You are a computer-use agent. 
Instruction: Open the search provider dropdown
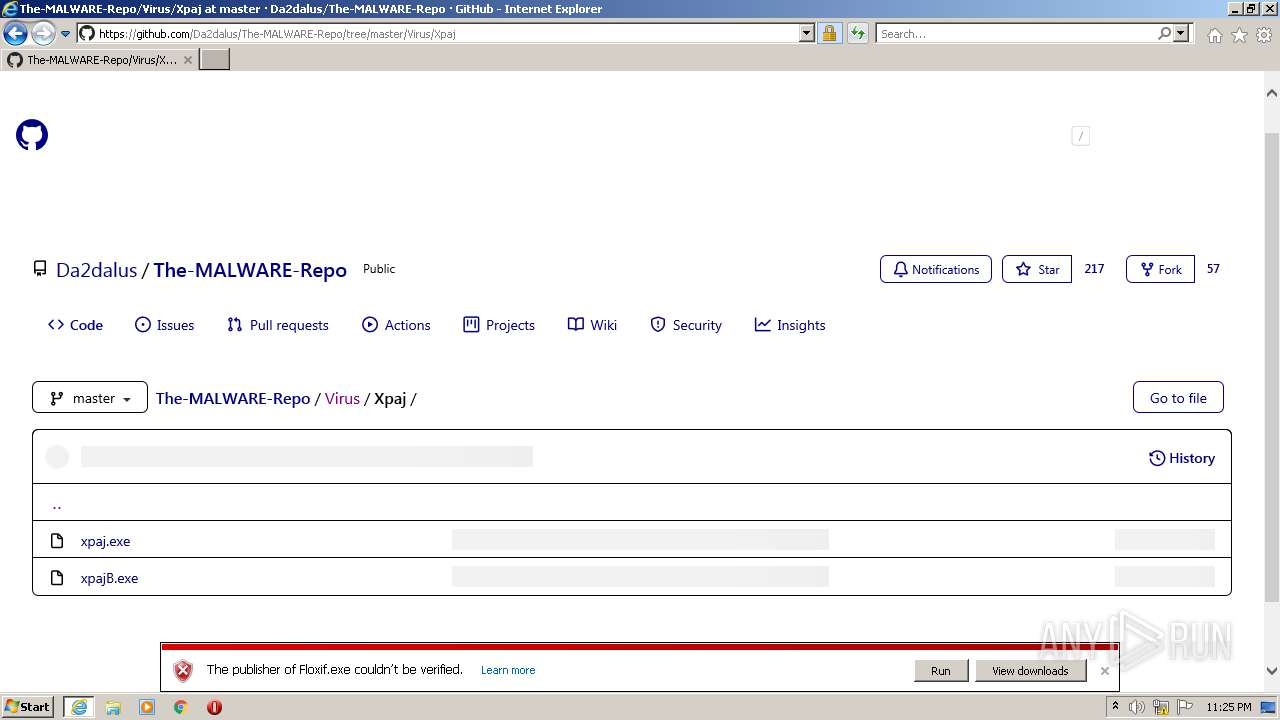[1182, 34]
